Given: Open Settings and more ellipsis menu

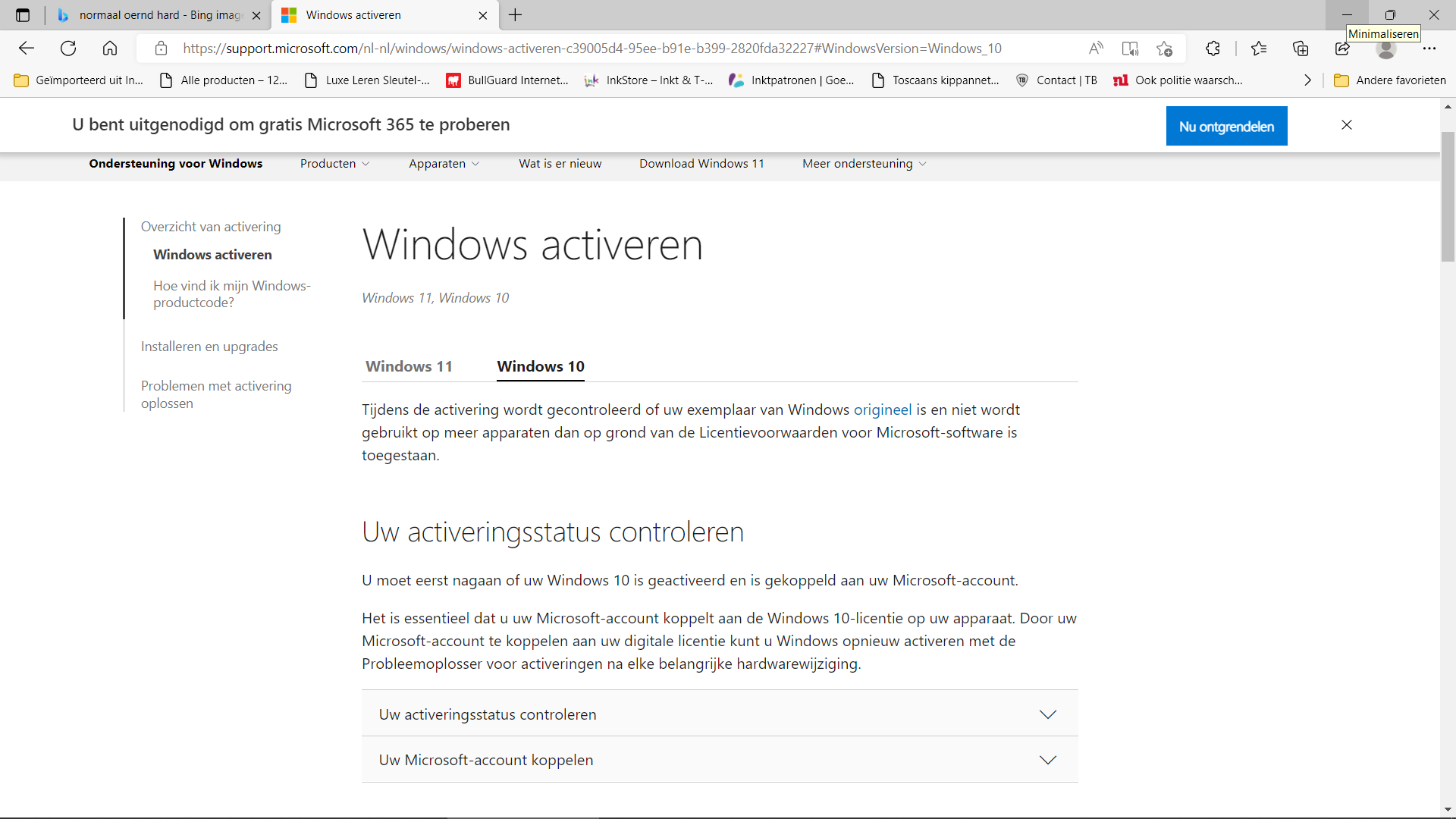Looking at the screenshot, I should click(1429, 49).
